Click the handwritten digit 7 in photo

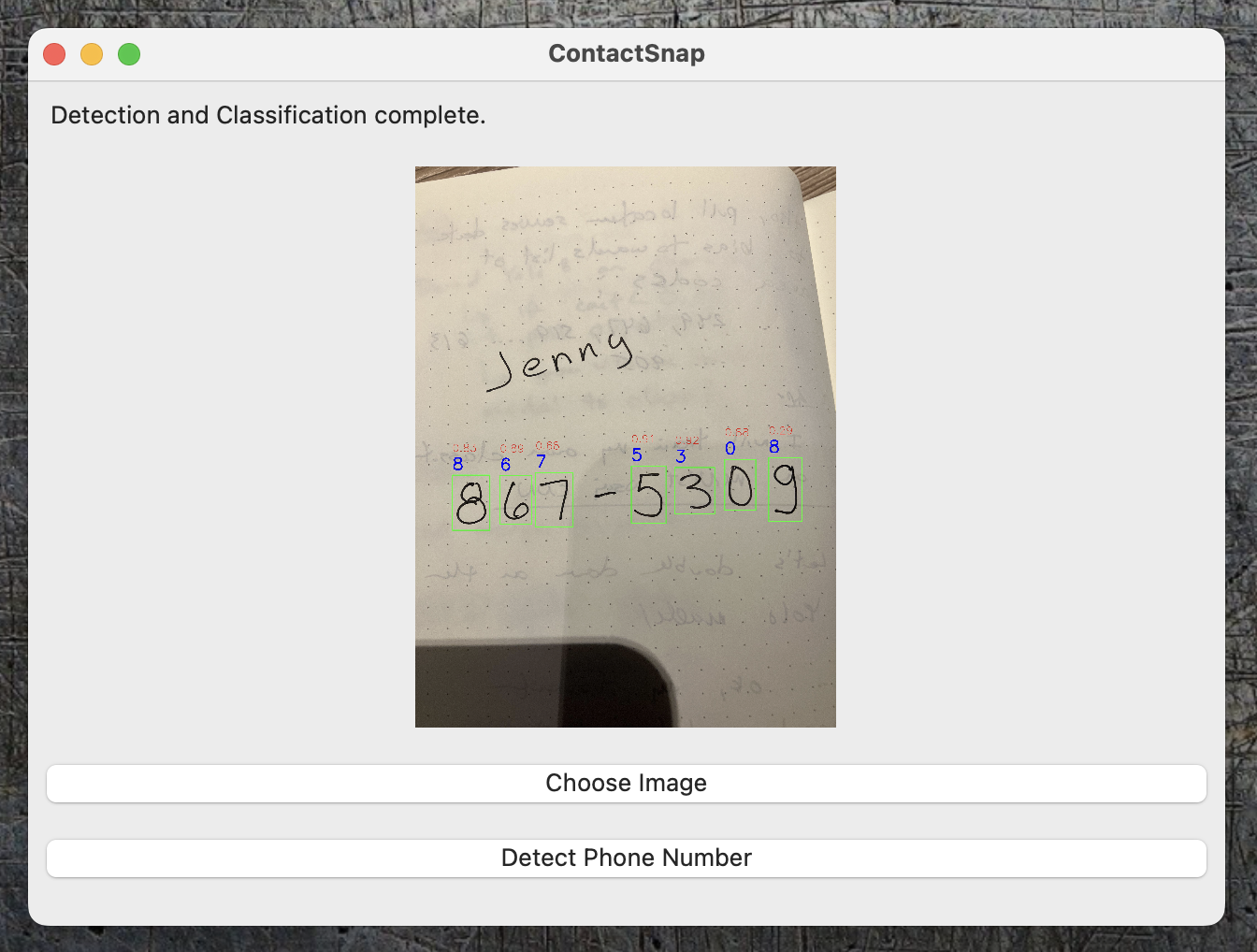pyautogui.click(x=556, y=500)
